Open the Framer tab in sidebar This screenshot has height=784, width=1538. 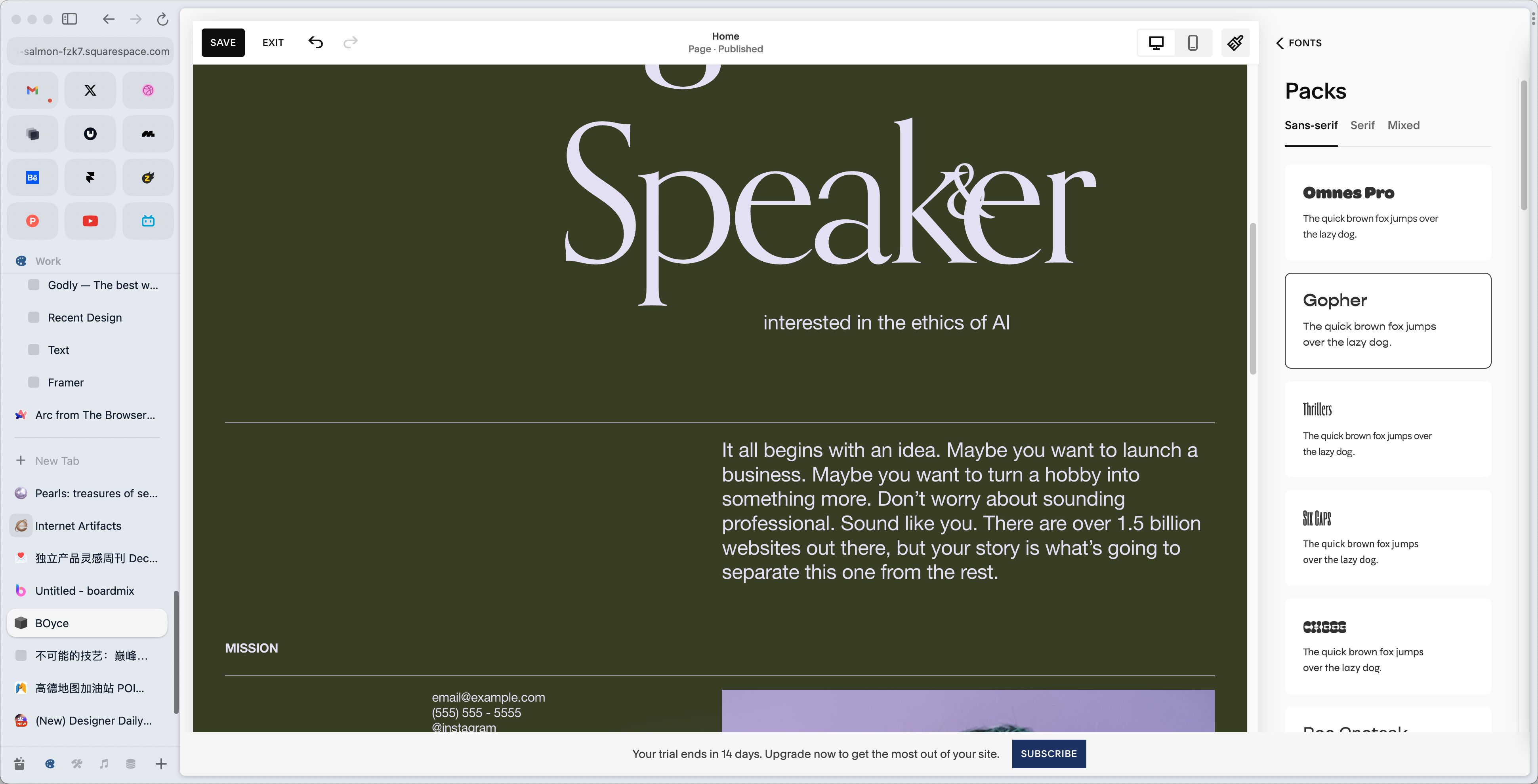point(66,382)
